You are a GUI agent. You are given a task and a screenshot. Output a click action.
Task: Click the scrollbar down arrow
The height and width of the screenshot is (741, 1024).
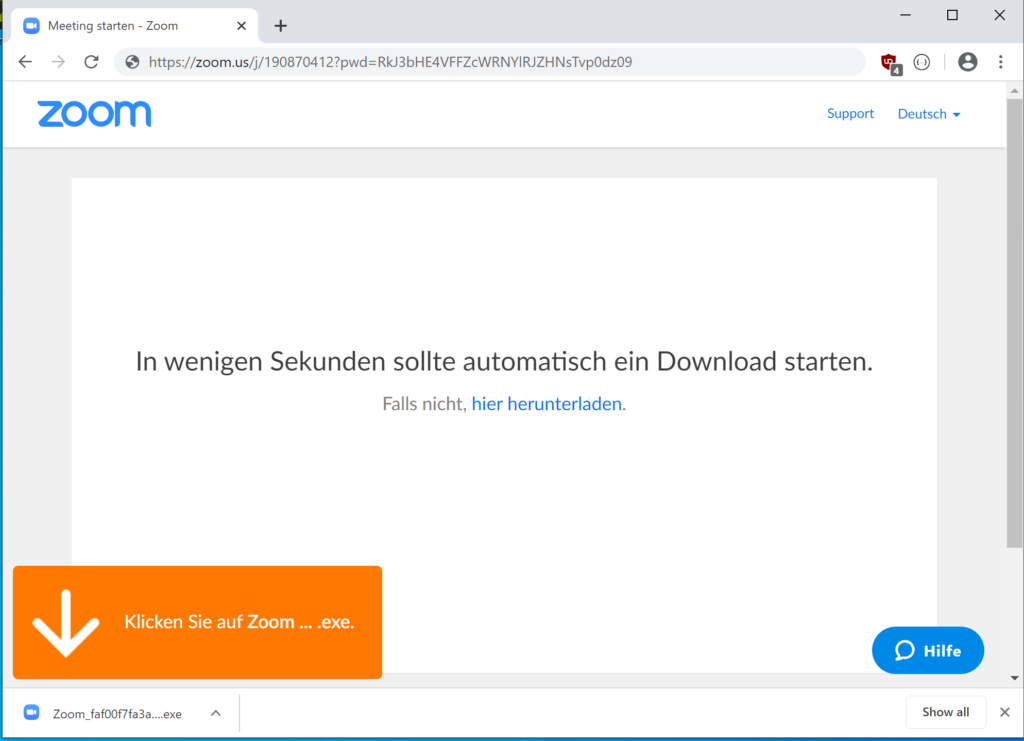(x=1014, y=678)
